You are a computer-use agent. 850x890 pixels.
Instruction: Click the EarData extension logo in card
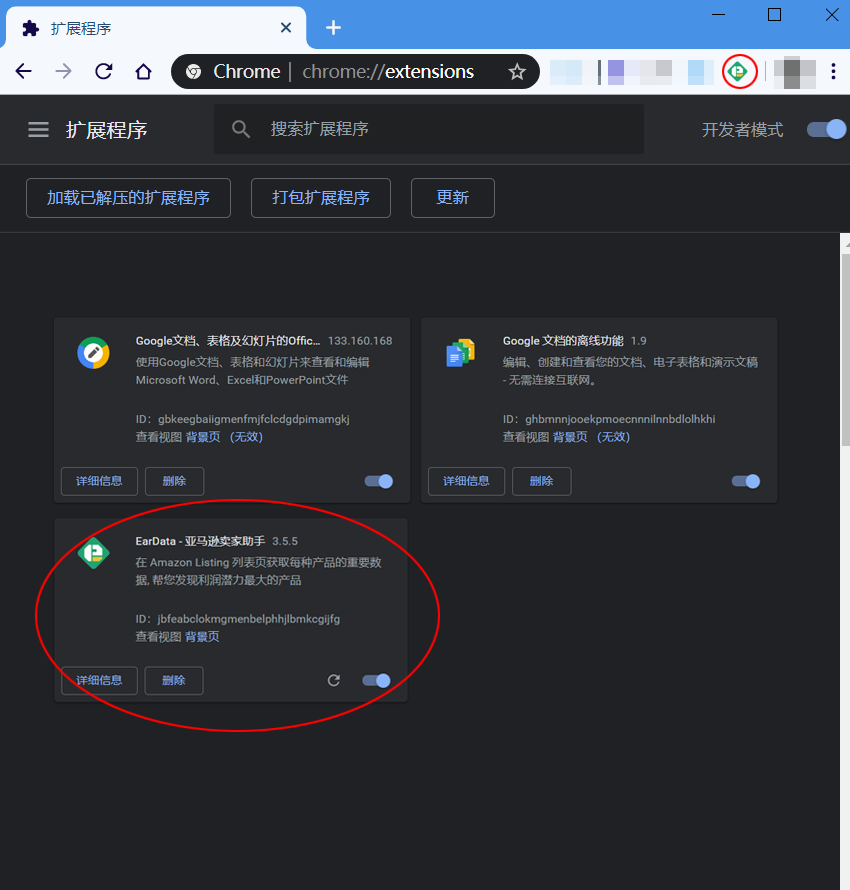click(94, 553)
